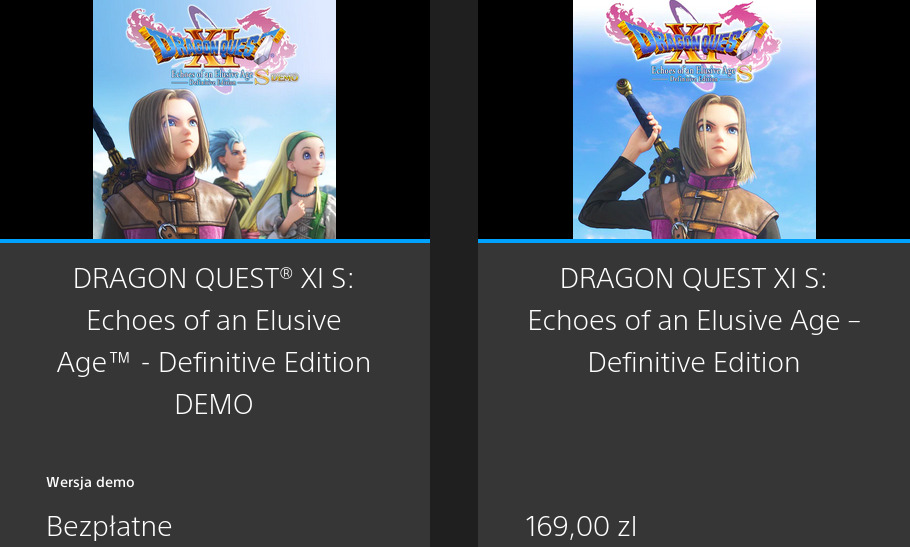Click the blue highlight bar under full game cover
Viewport: 910px width, 547px height.
coord(694,241)
